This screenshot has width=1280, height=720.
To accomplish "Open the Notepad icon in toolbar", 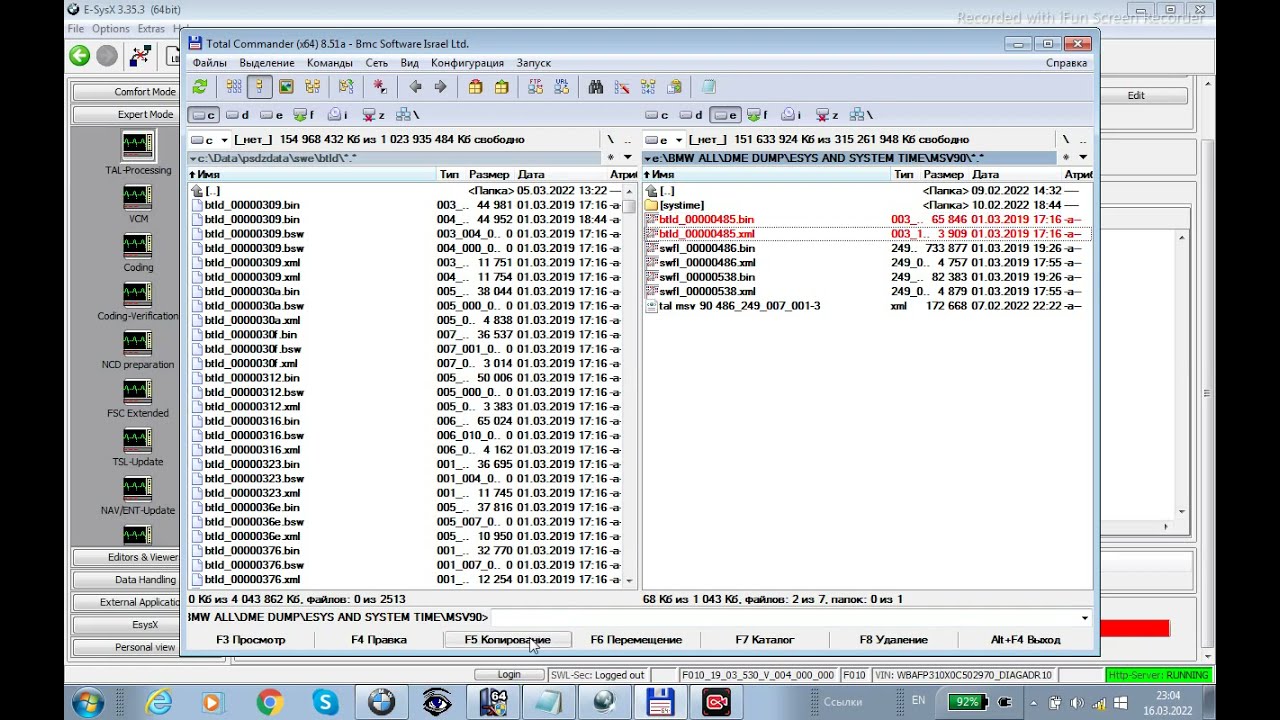I will (709, 87).
